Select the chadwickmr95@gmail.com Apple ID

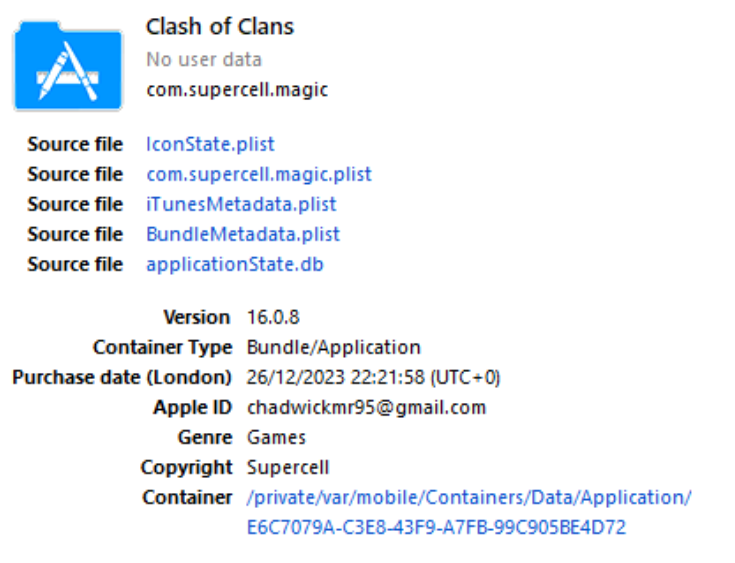[366, 407]
